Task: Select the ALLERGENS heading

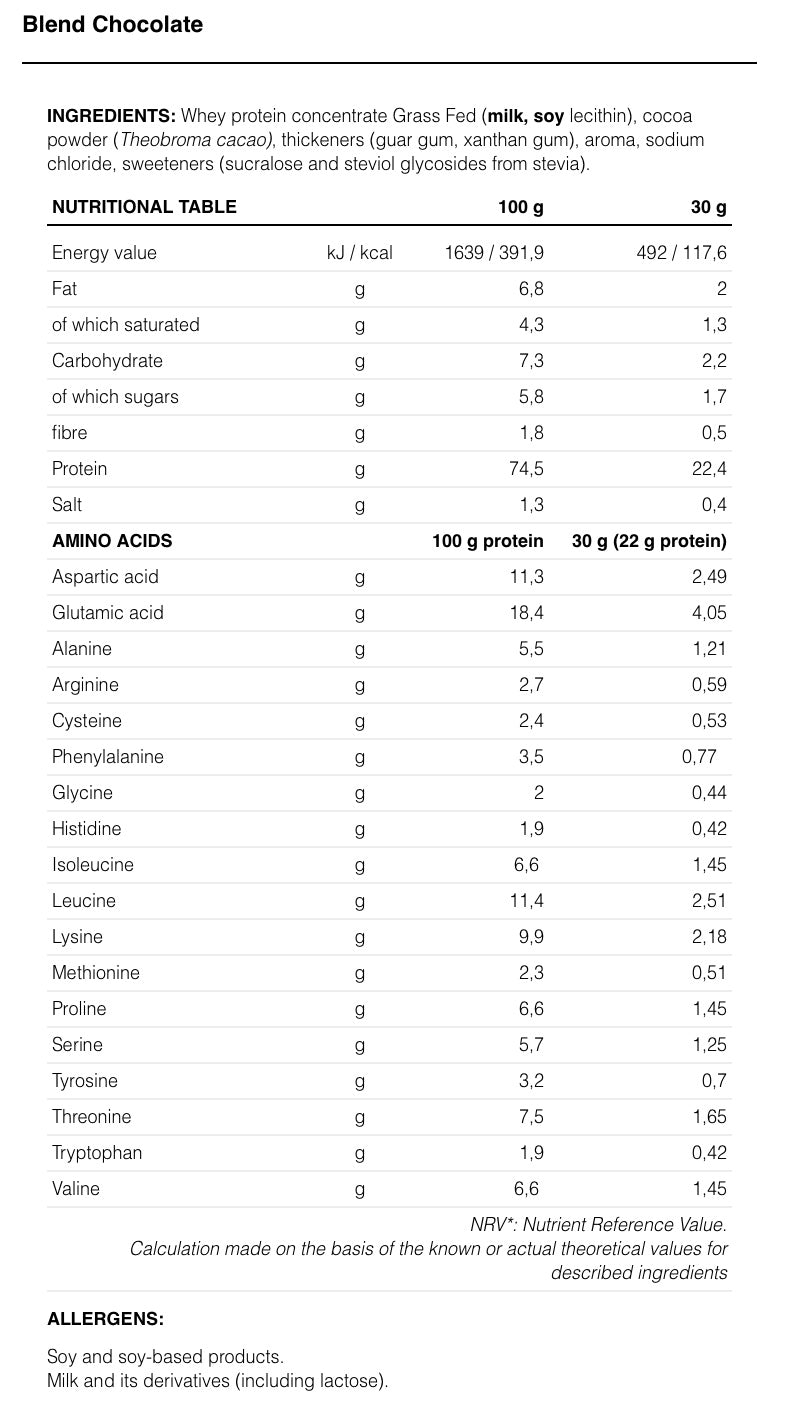Action: [x=105, y=1319]
